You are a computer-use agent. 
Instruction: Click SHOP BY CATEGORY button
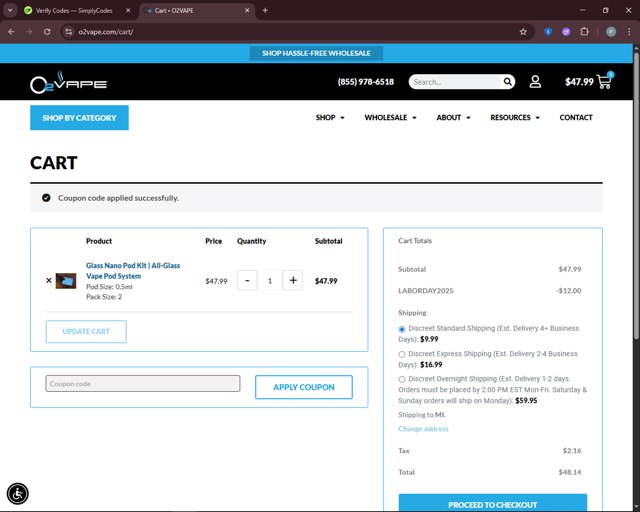click(x=79, y=118)
